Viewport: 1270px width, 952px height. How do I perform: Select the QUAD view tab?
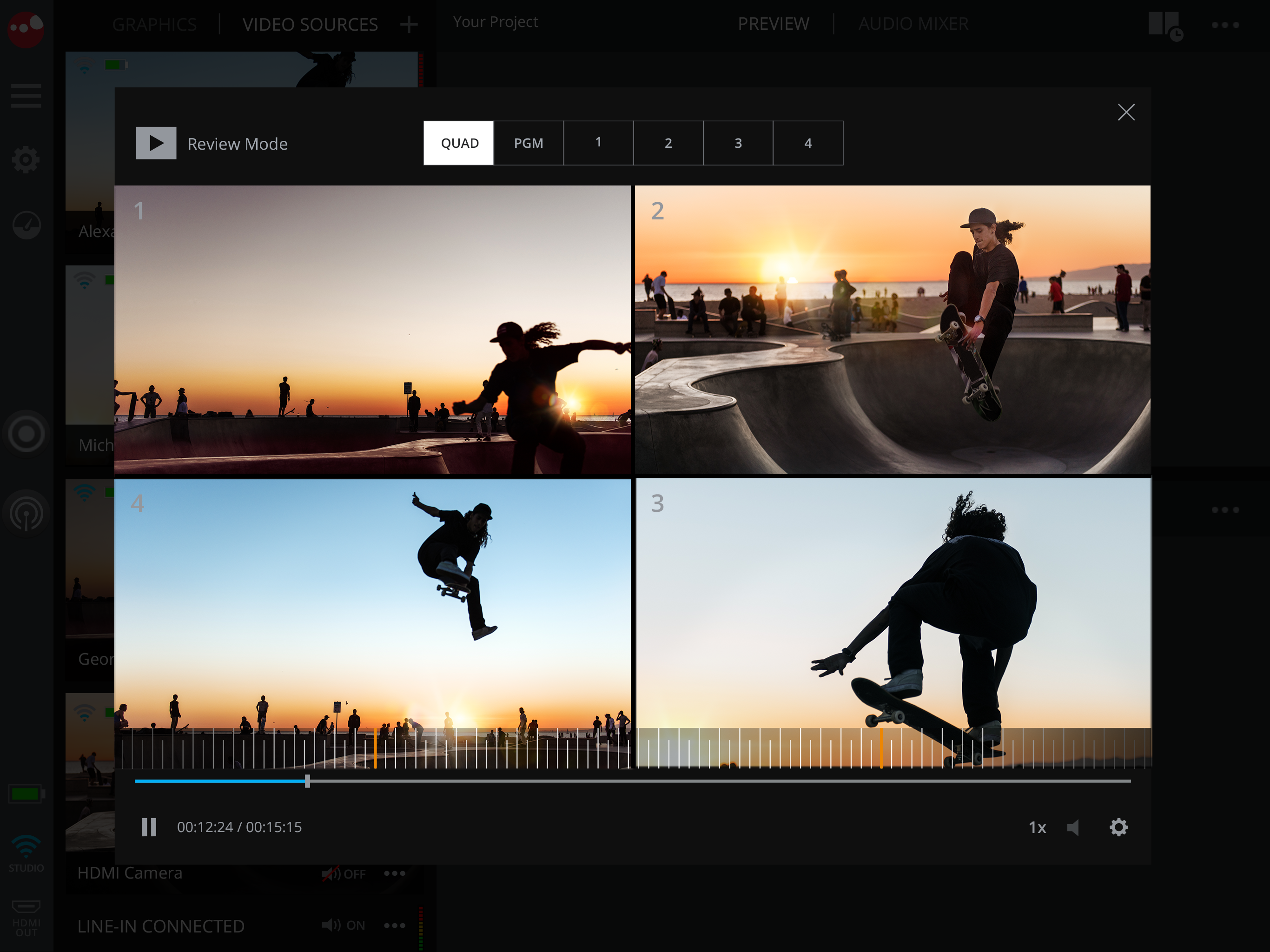tap(459, 143)
